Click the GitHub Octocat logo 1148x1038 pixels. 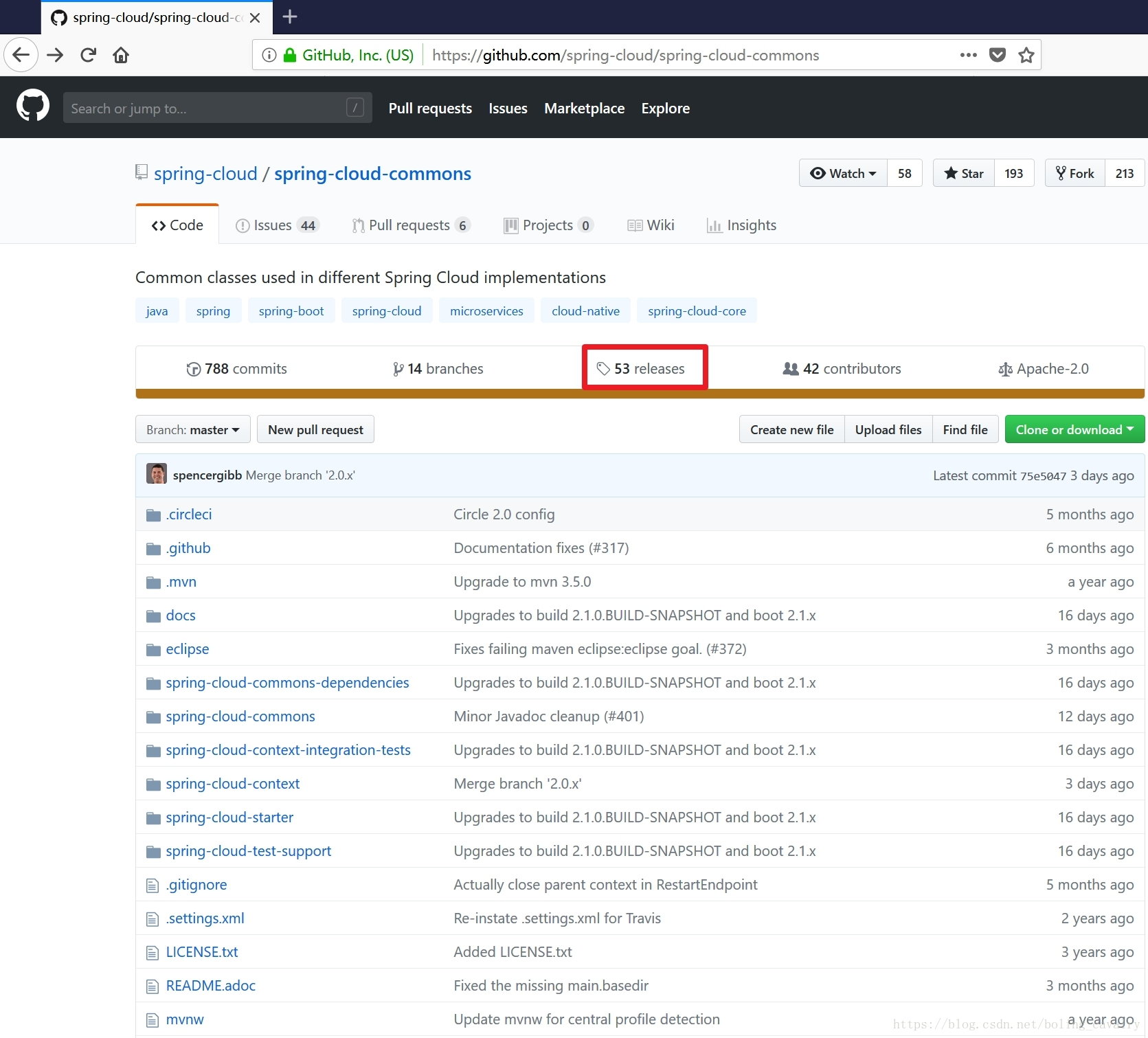(33, 106)
